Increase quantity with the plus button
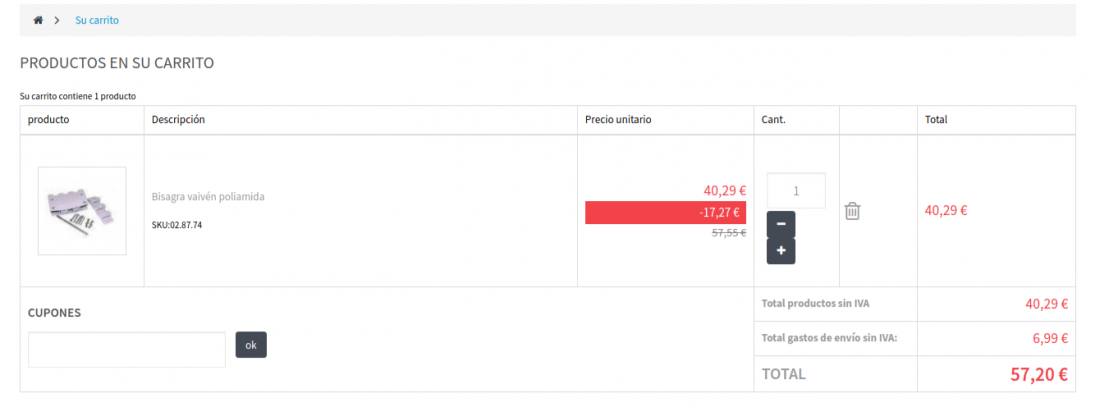Image resolution: width=1100 pixels, height=407 pixels. [x=781, y=251]
